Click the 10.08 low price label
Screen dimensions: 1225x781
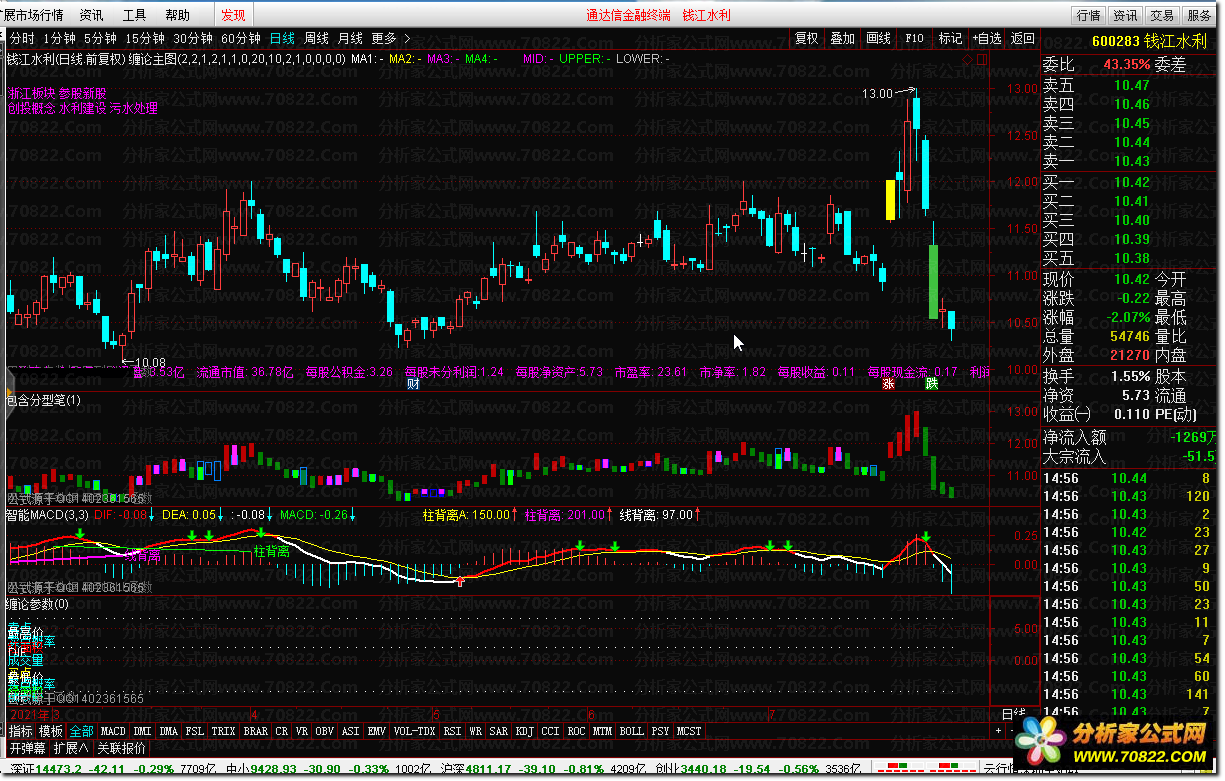coord(150,362)
